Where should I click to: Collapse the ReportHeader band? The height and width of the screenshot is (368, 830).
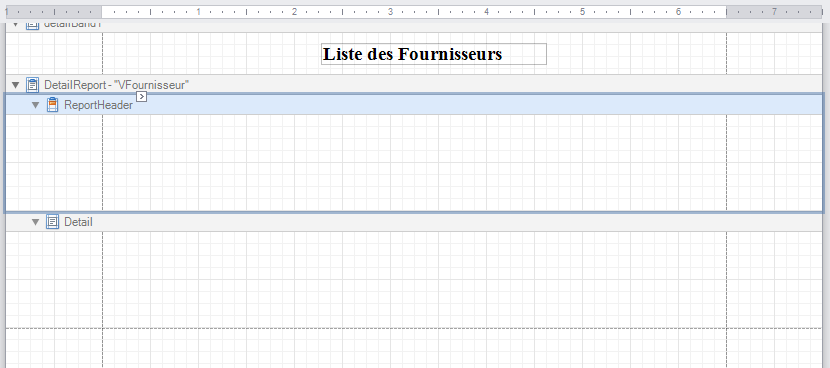tap(35, 105)
